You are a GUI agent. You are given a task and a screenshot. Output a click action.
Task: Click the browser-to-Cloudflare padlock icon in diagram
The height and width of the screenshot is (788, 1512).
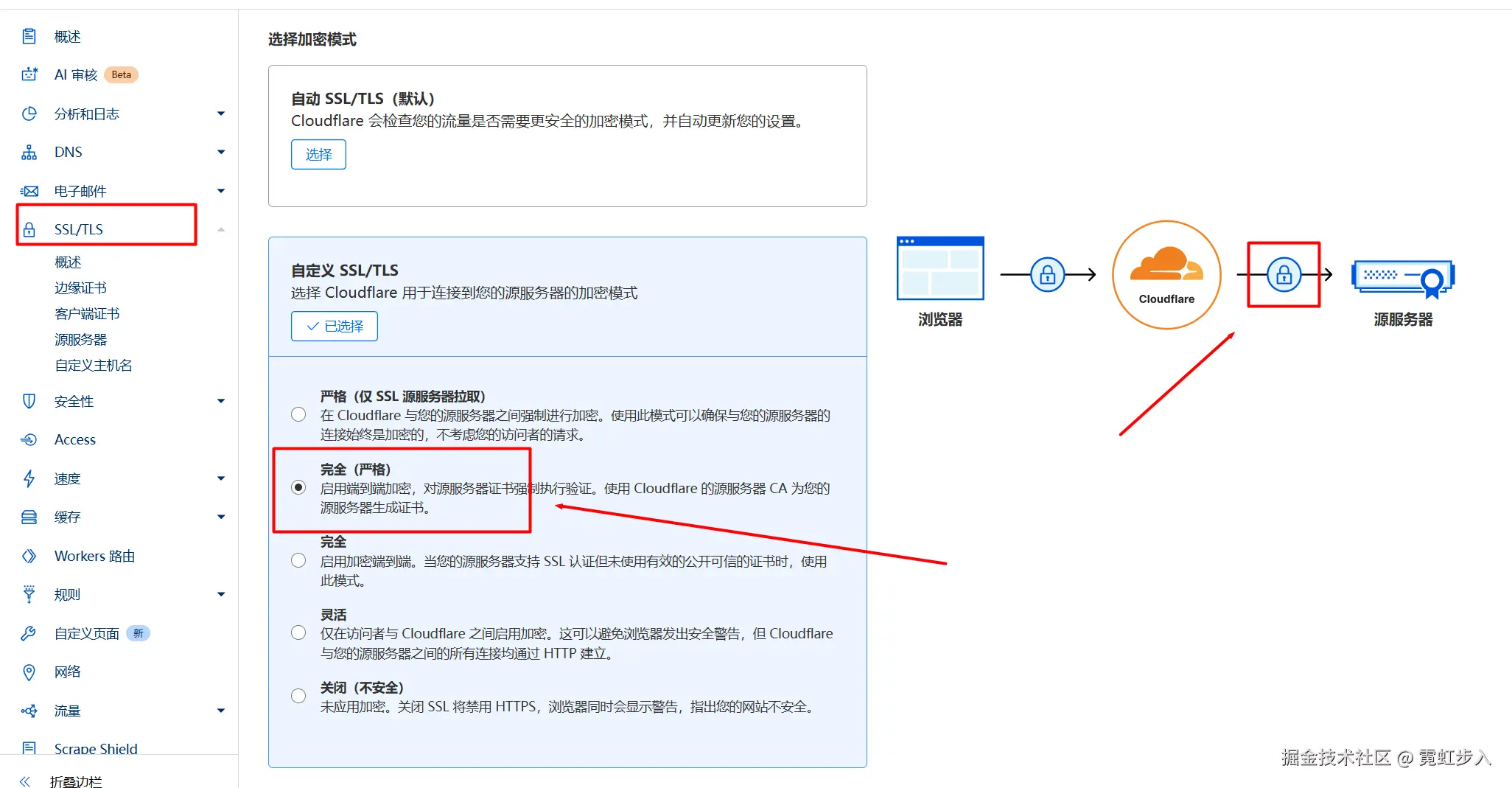tap(1047, 275)
